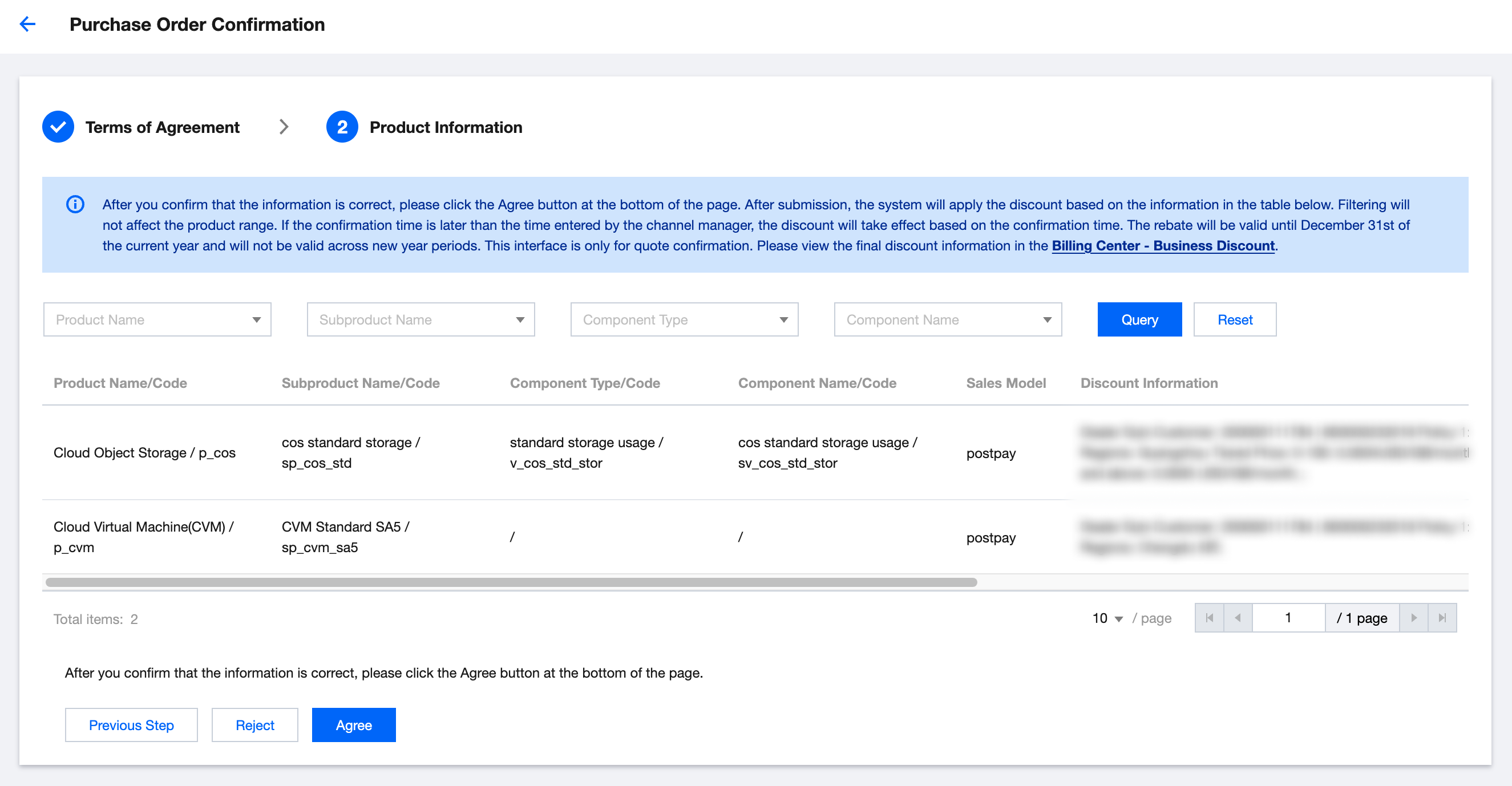Click the step 2 circle icon

tap(342, 127)
